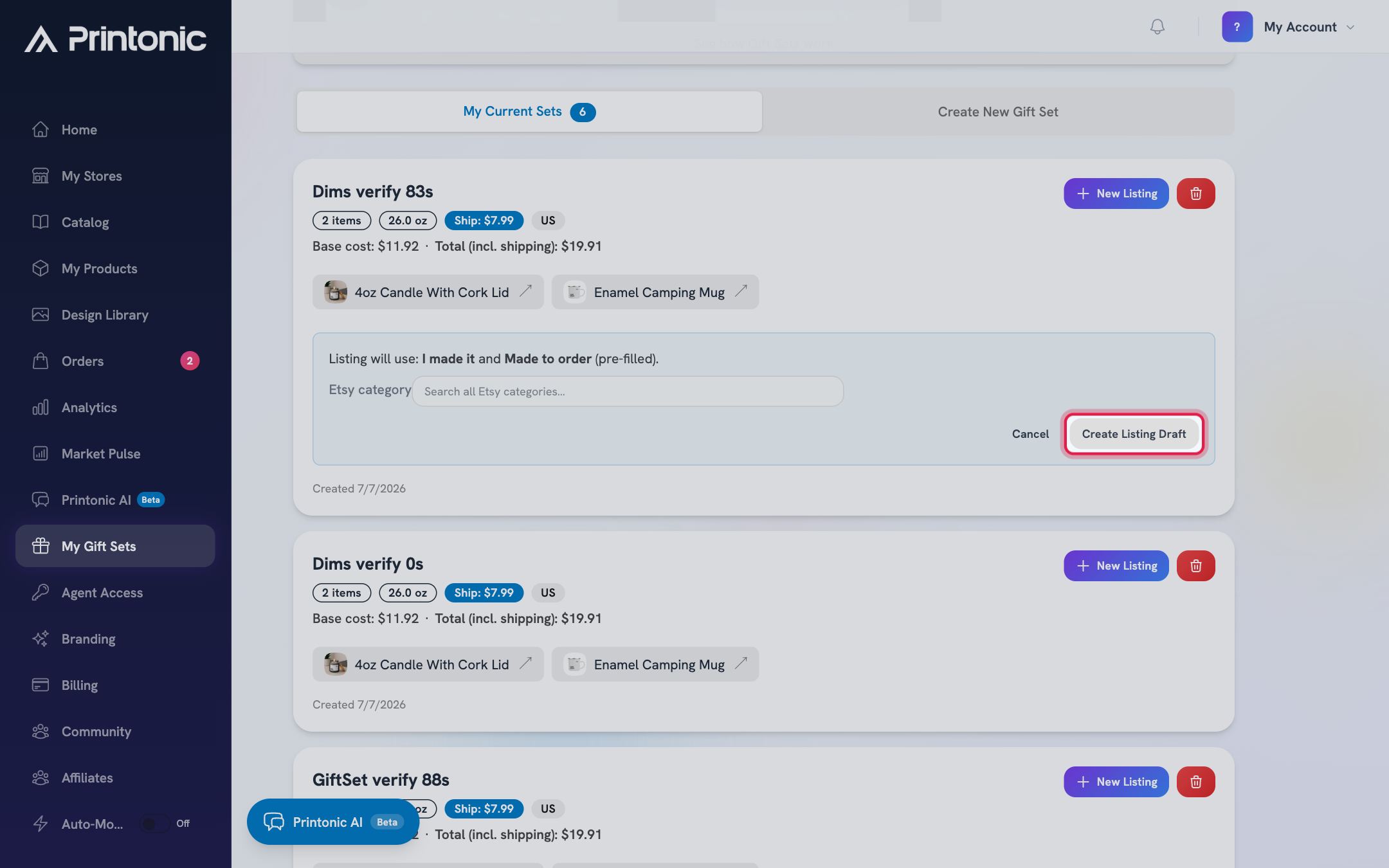The image size is (1389, 868).
Task: Click candle thumbnail in Dims verify 83s
Action: pos(335,292)
